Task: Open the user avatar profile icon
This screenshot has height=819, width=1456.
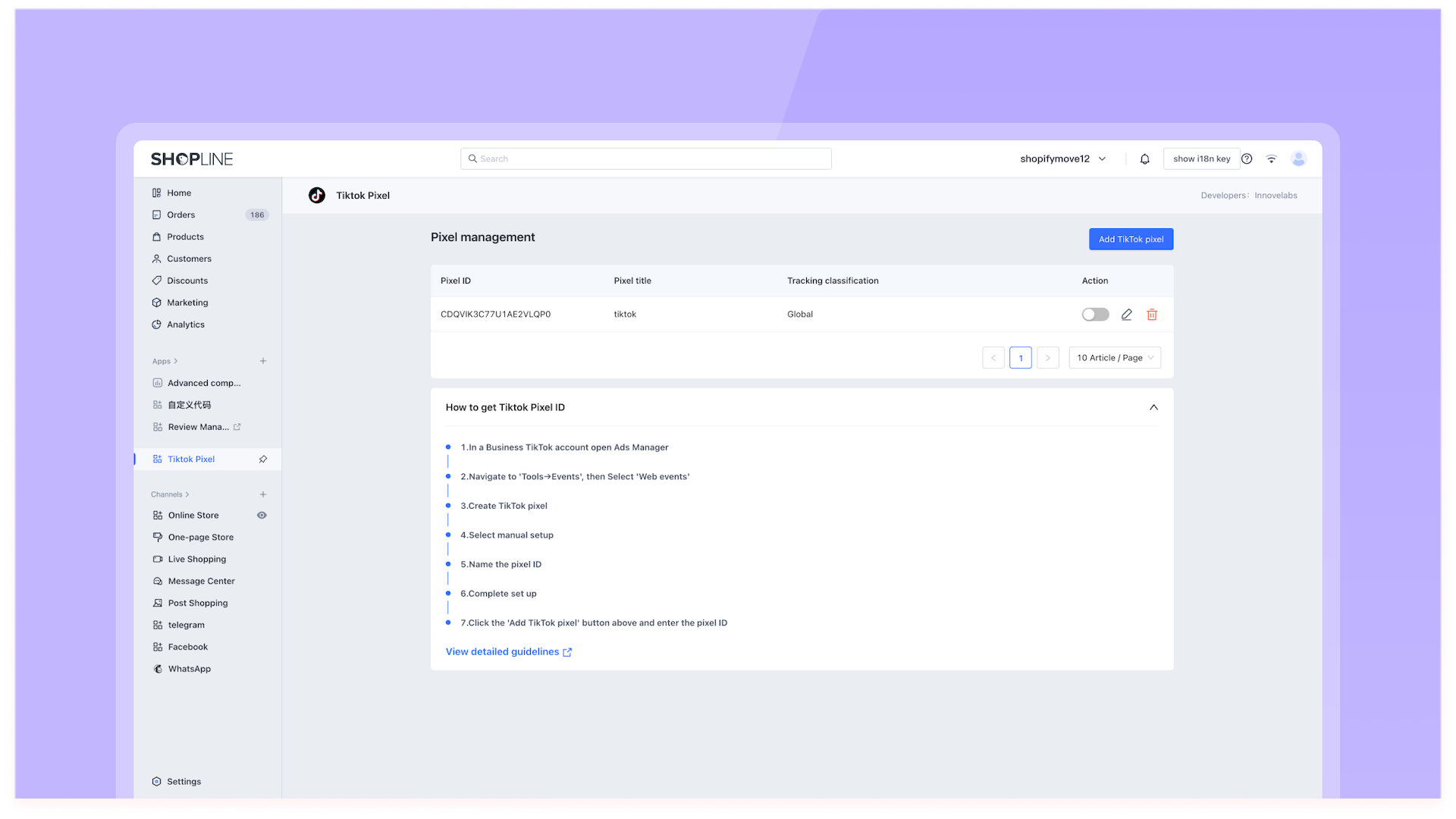Action: pos(1298,159)
